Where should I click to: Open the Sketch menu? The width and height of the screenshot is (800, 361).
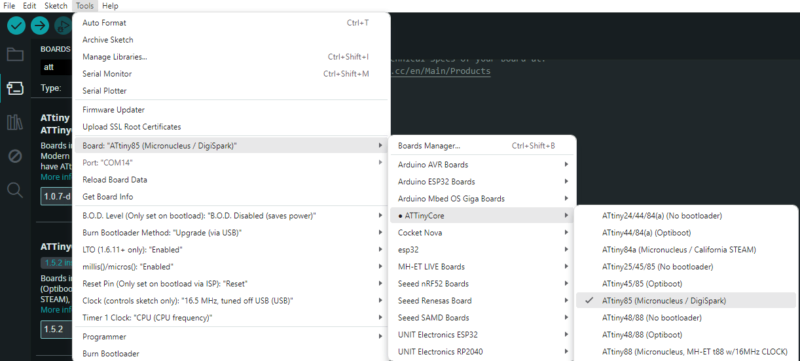[56, 6]
